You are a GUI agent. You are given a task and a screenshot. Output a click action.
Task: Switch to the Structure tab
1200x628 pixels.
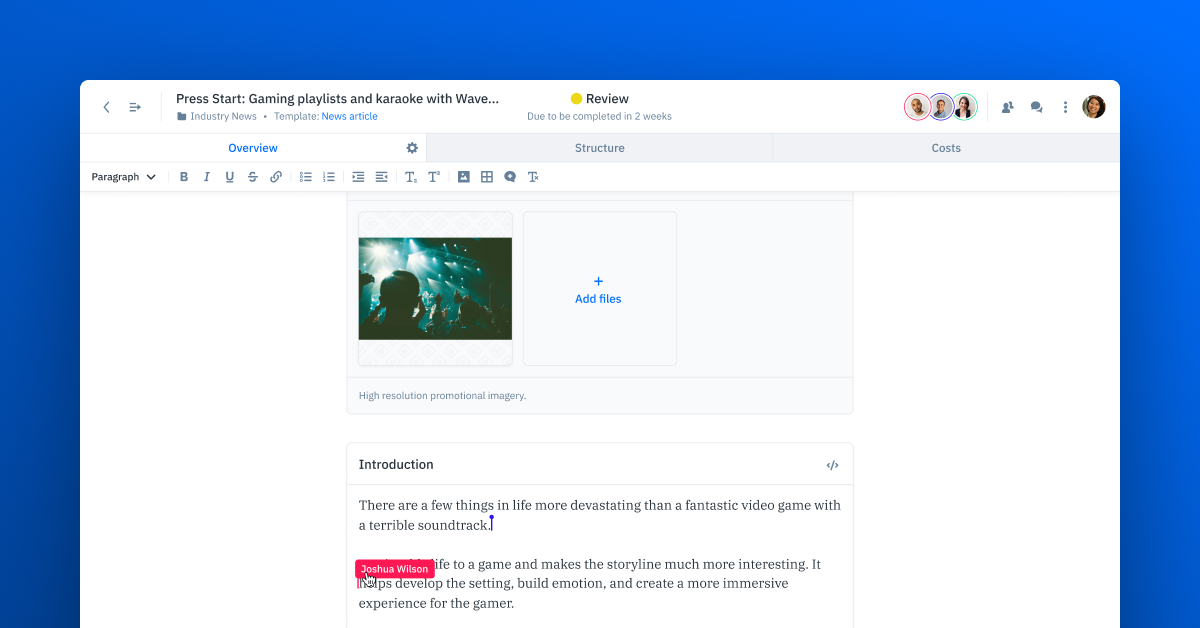tap(599, 147)
